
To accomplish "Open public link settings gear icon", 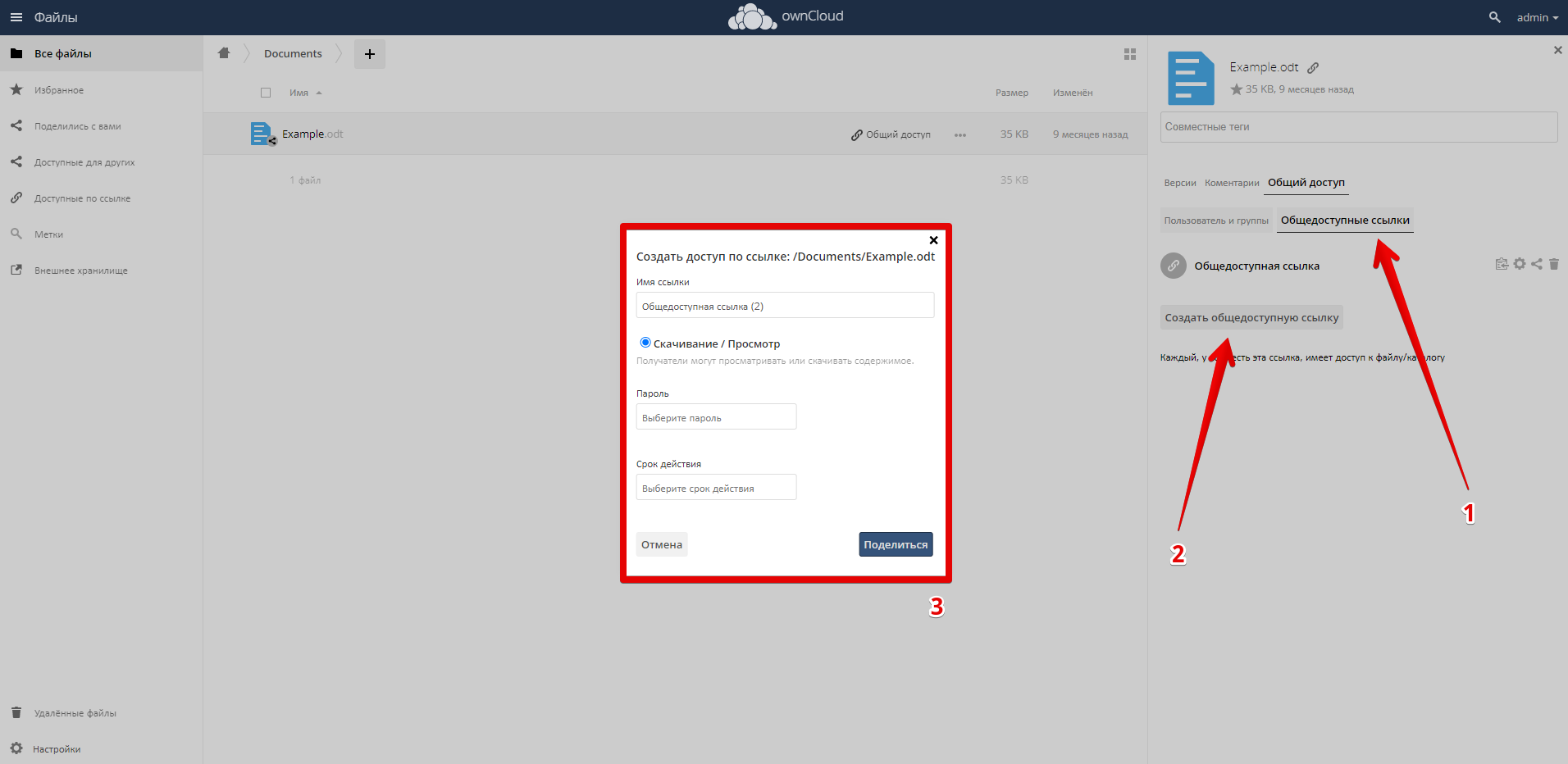I will click(1520, 264).
